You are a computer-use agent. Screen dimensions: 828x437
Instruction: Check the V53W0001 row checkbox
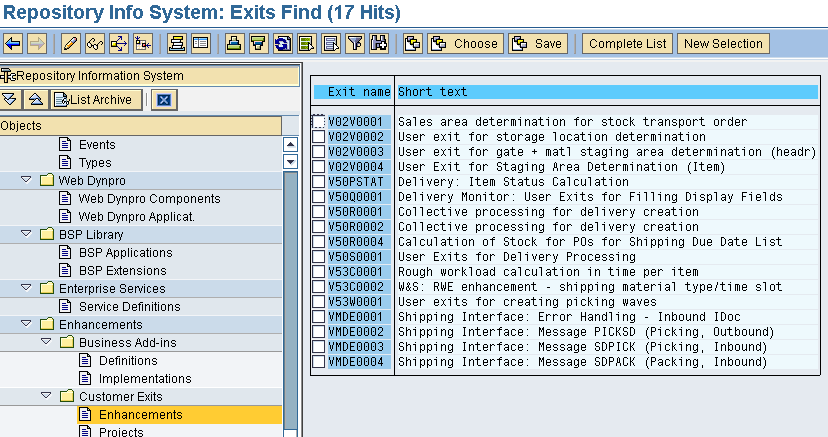click(x=318, y=302)
